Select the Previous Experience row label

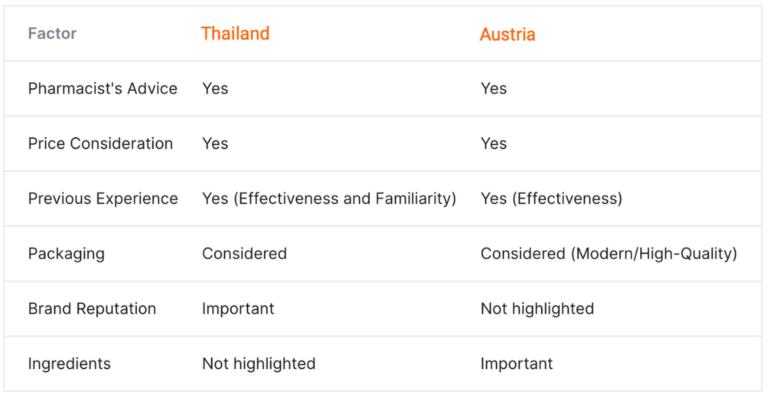[103, 198]
